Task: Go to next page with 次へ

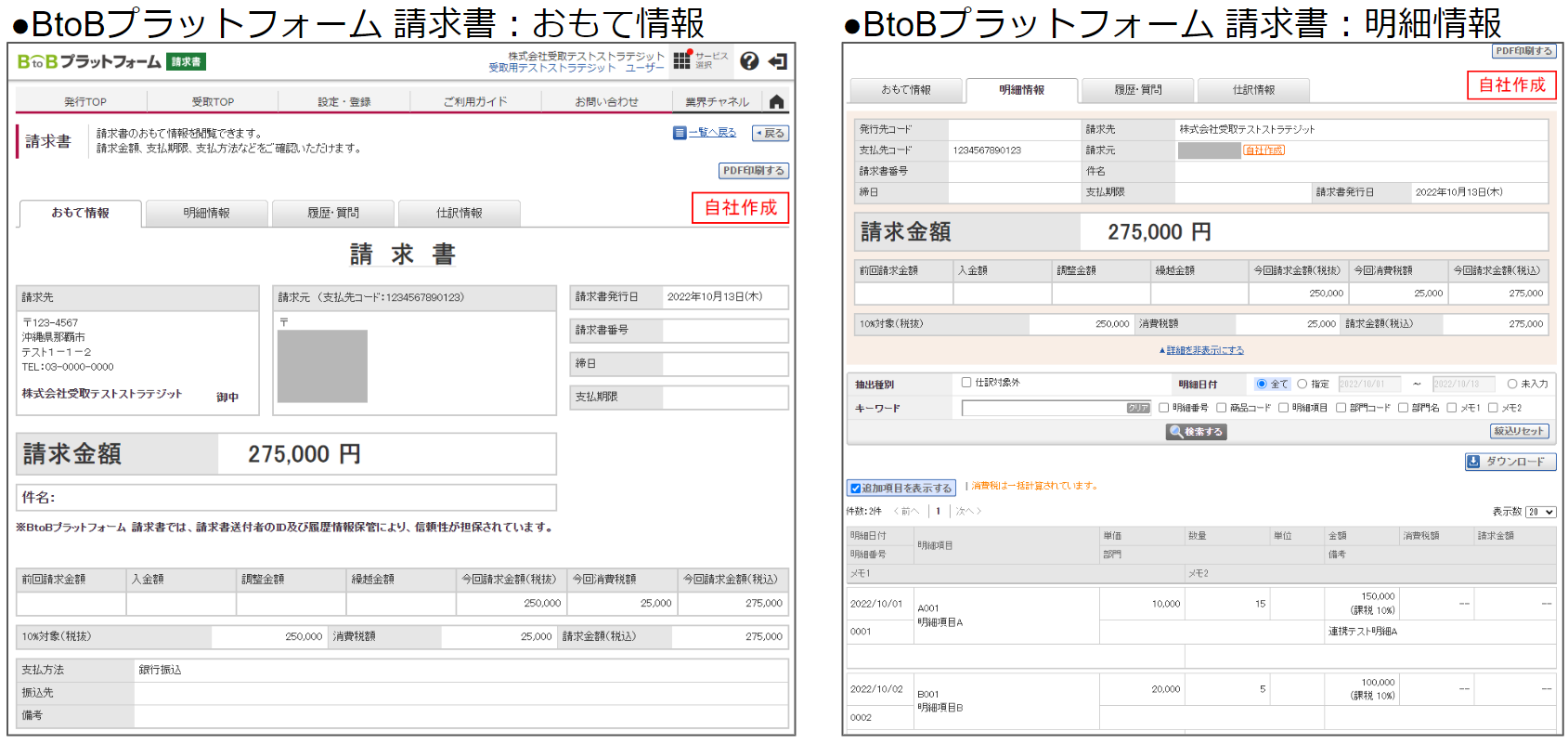Action: pyautogui.click(x=968, y=512)
